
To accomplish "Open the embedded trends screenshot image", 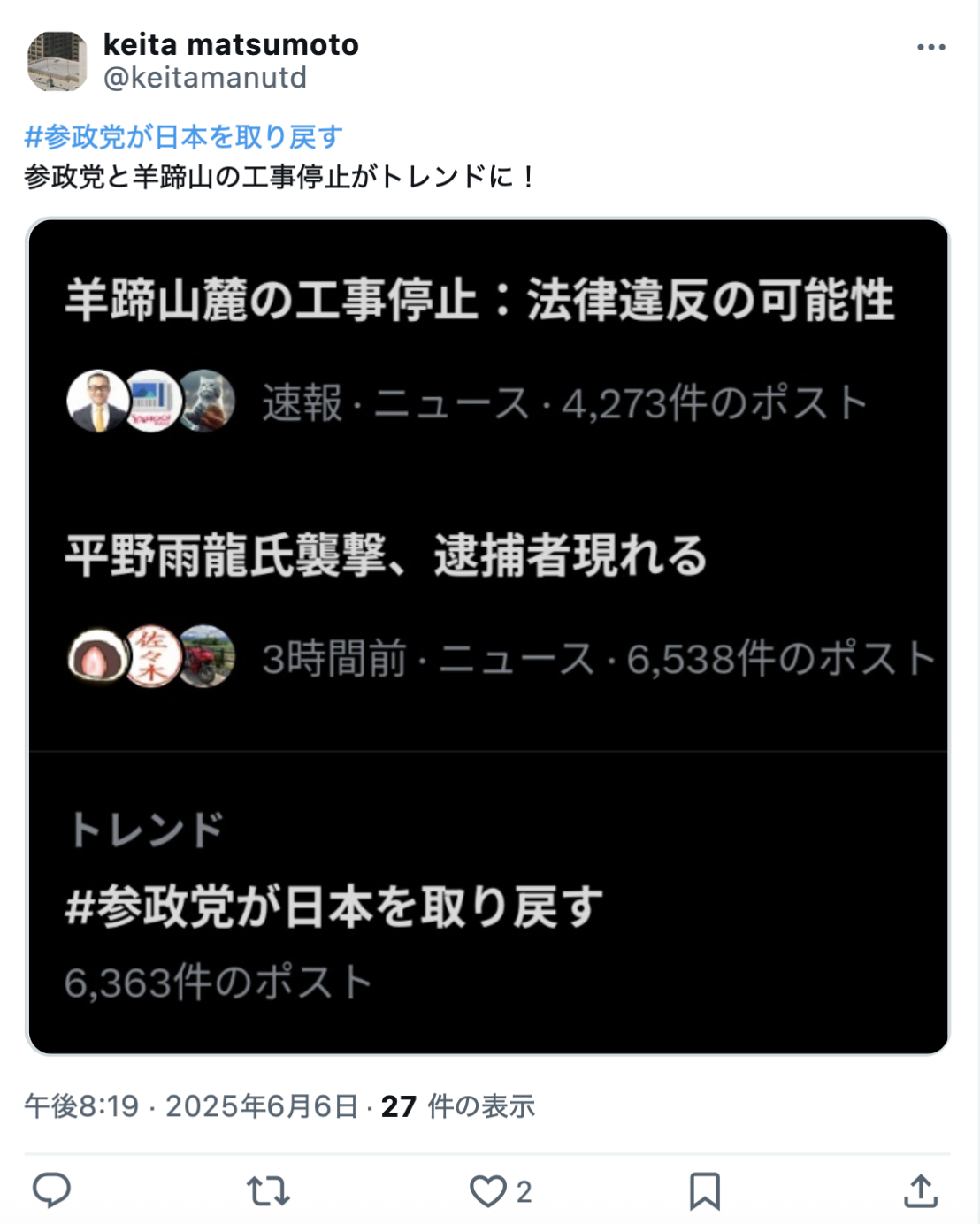I will click(488, 636).
